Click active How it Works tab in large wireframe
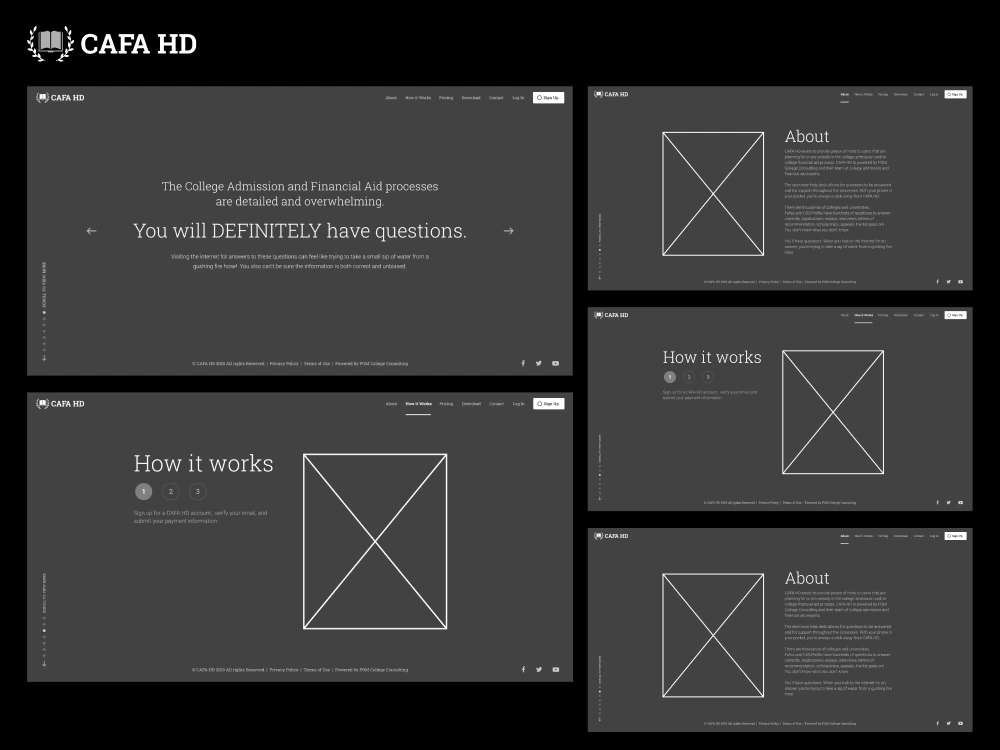This screenshot has height=750, width=1000. [418, 404]
